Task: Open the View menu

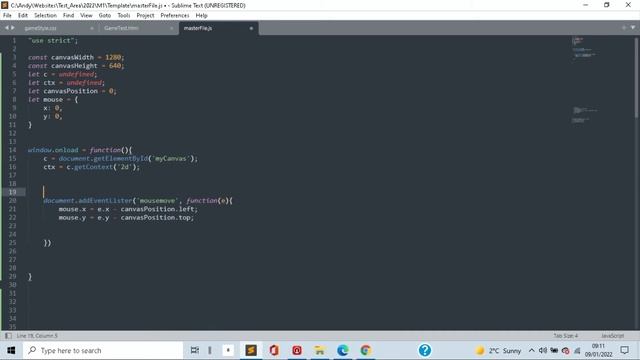Action: point(86,16)
